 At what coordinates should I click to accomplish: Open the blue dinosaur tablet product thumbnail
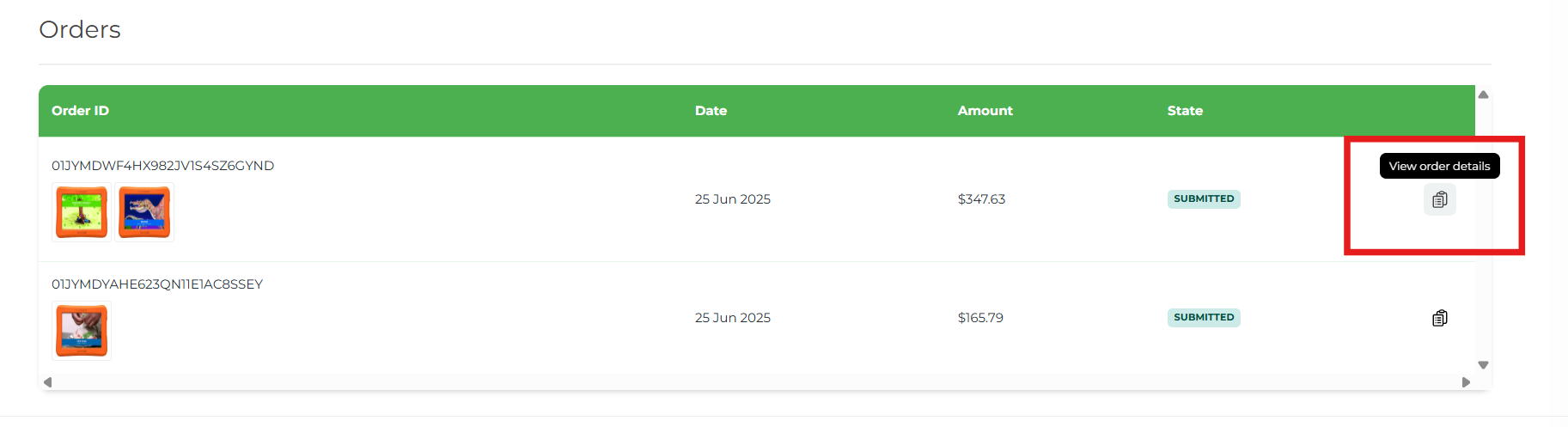144,212
